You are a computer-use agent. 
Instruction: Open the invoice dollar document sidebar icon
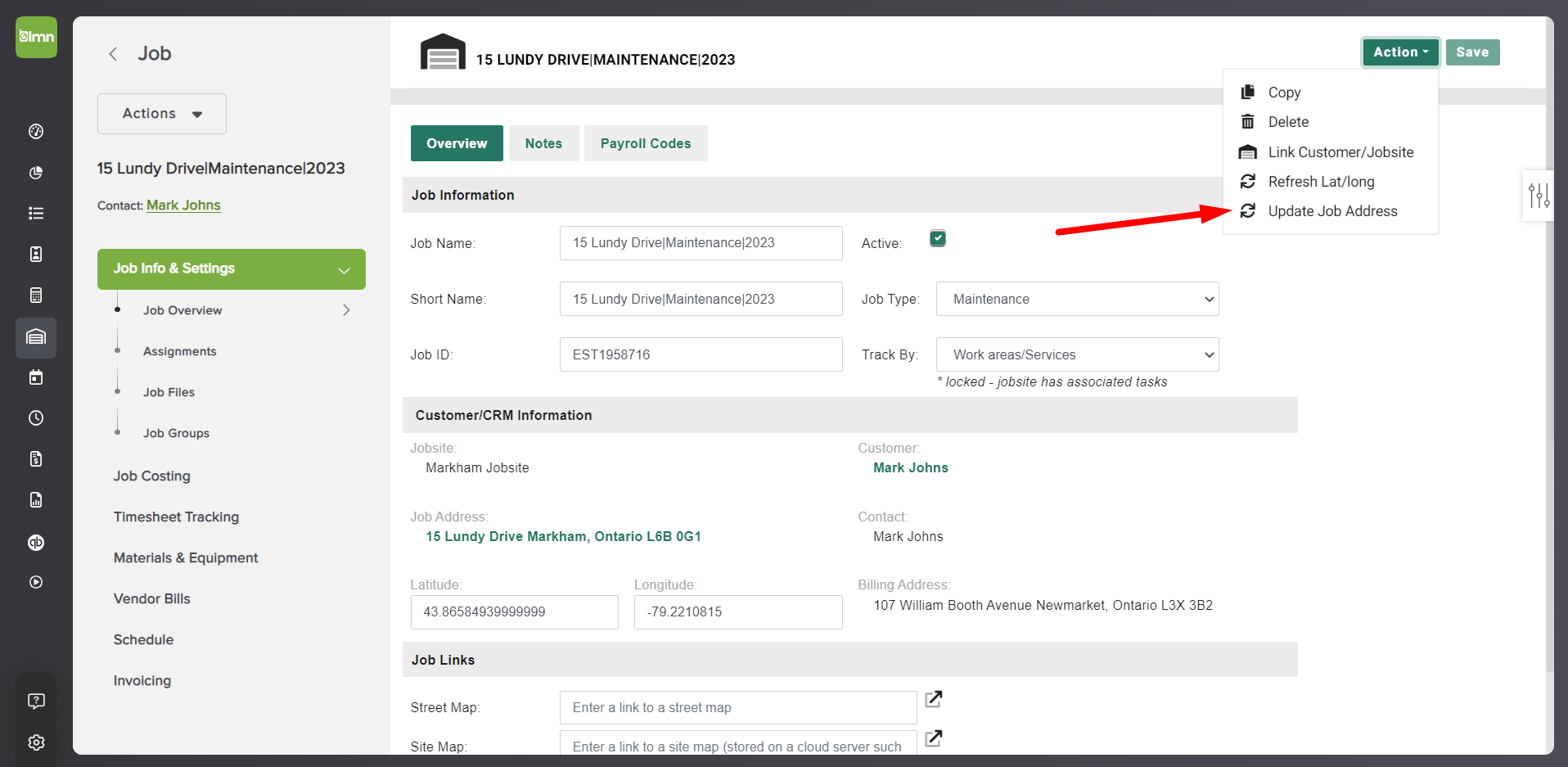tap(36, 459)
